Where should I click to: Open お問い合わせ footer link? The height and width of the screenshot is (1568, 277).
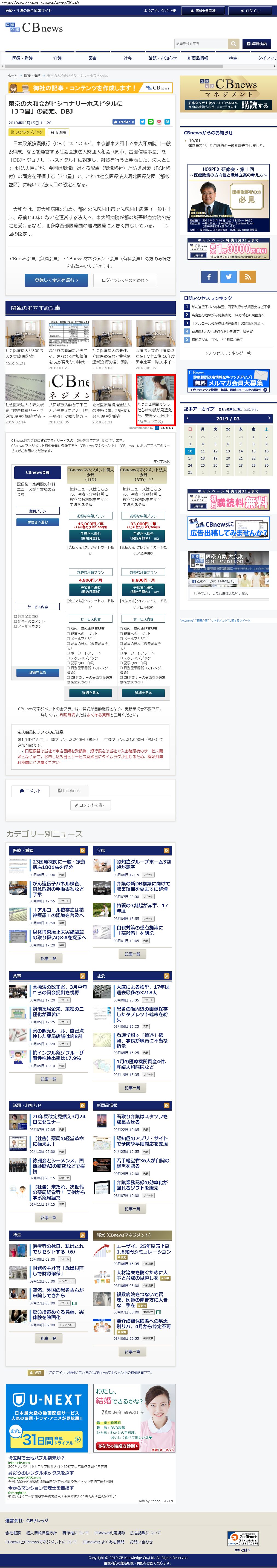141,1542
